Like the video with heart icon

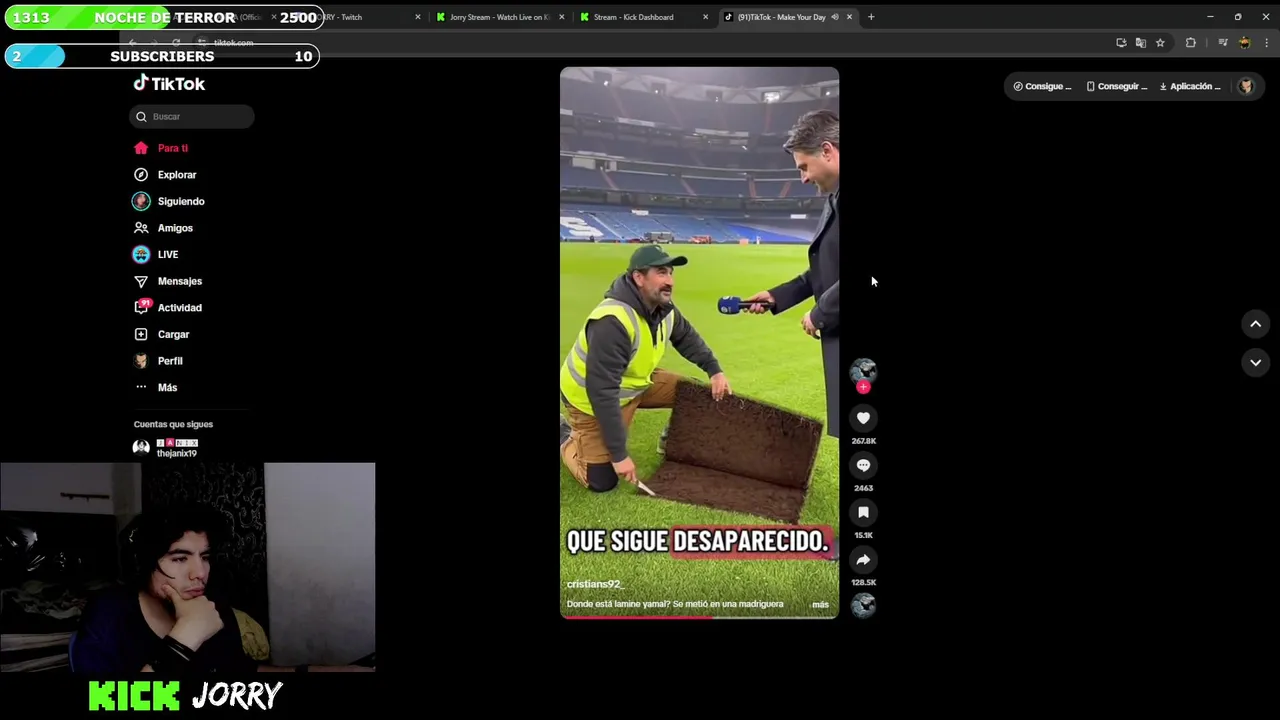(863, 418)
